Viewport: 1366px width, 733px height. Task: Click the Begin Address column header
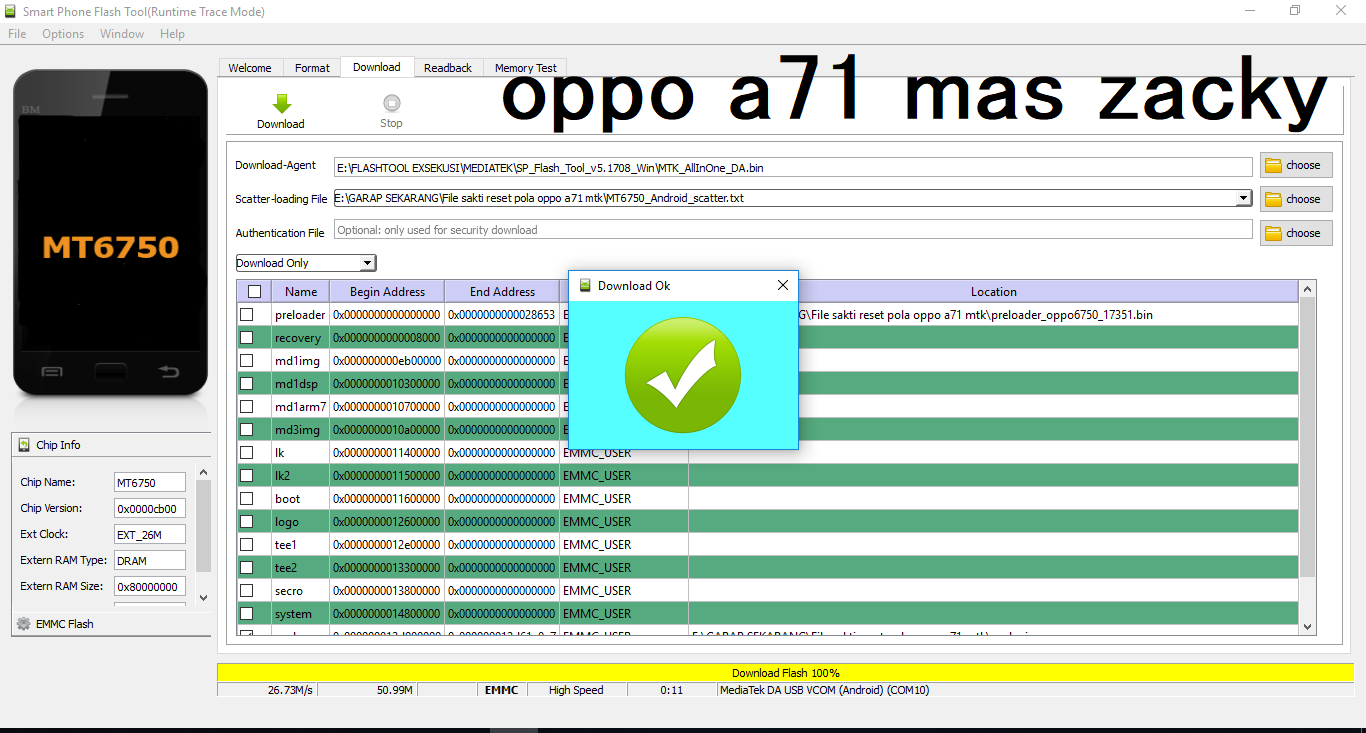pyautogui.click(x=387, y=292)
